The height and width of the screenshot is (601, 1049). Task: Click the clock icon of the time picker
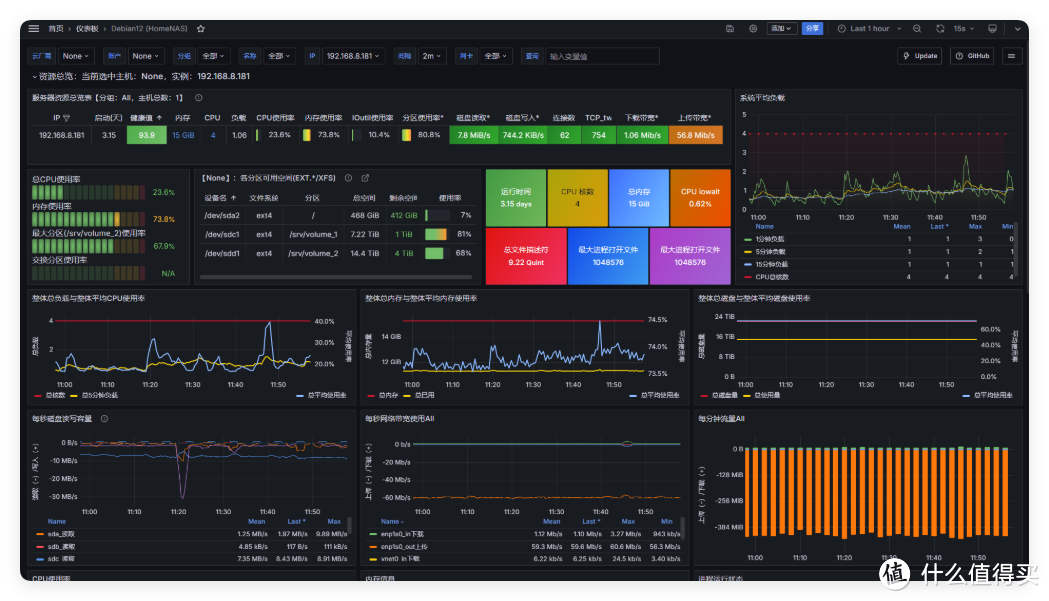842,29
